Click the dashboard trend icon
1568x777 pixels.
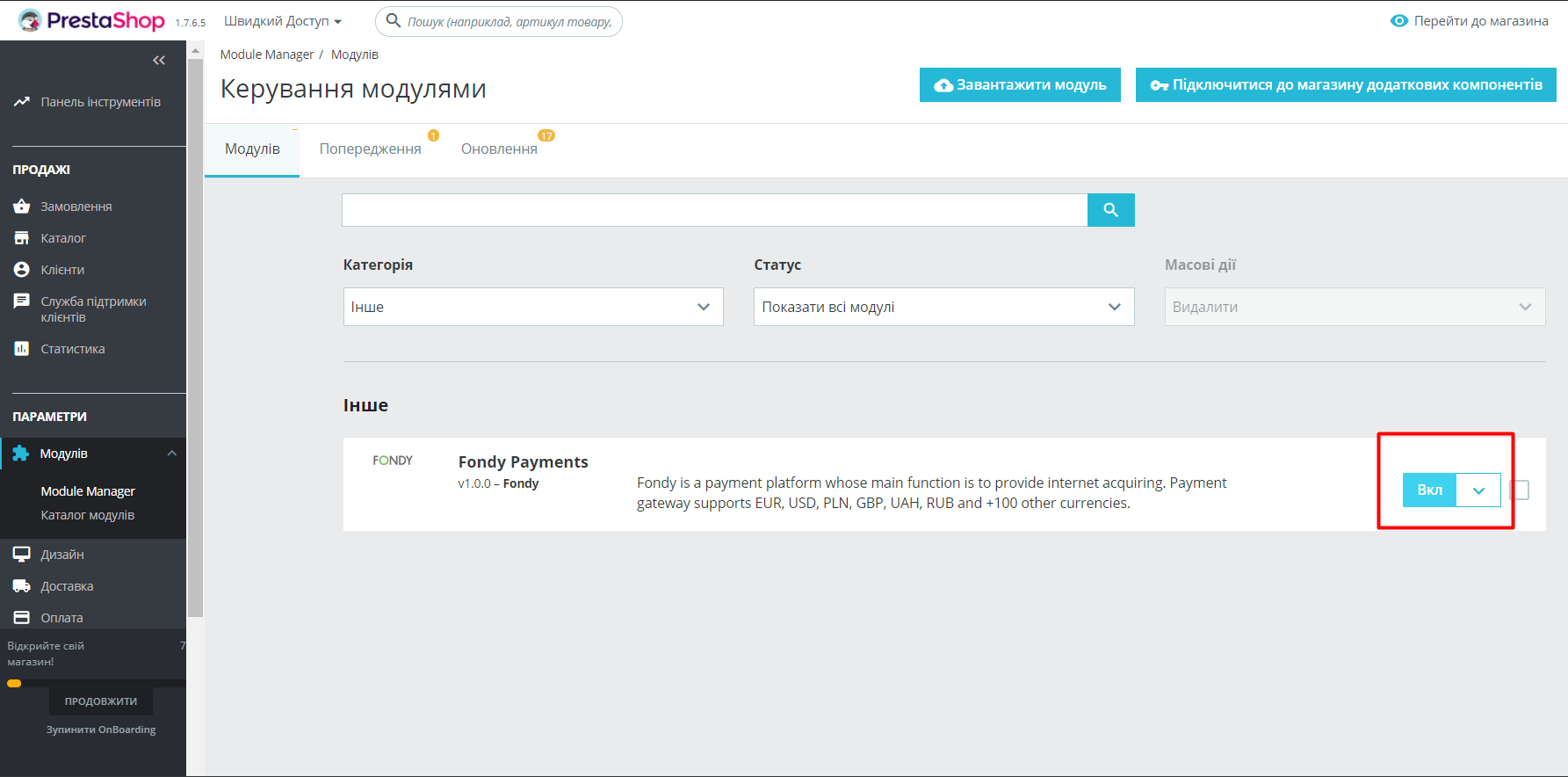[x=22, y=102]
